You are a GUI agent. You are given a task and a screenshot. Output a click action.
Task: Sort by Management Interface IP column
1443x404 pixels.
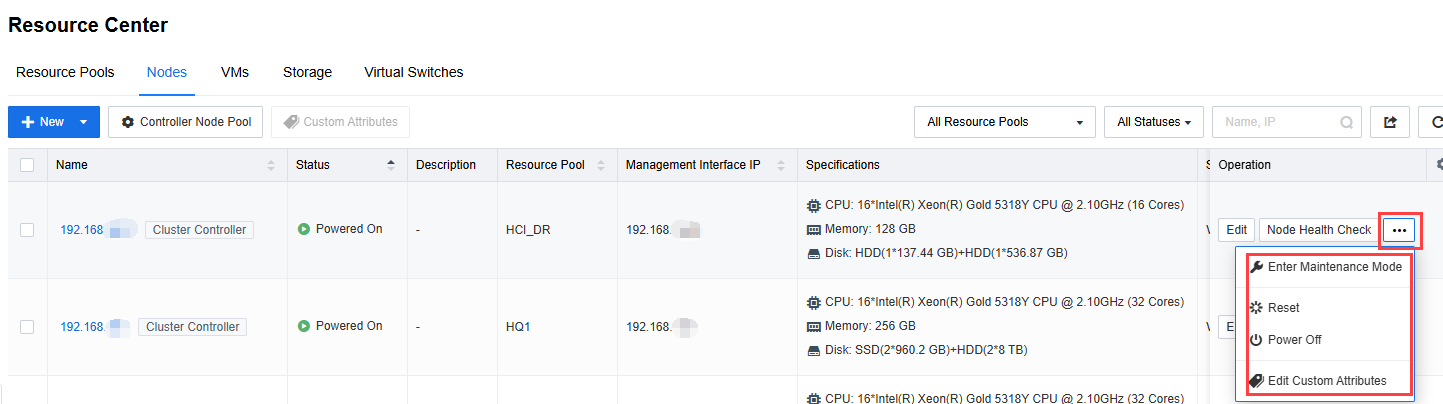point(780,165)
